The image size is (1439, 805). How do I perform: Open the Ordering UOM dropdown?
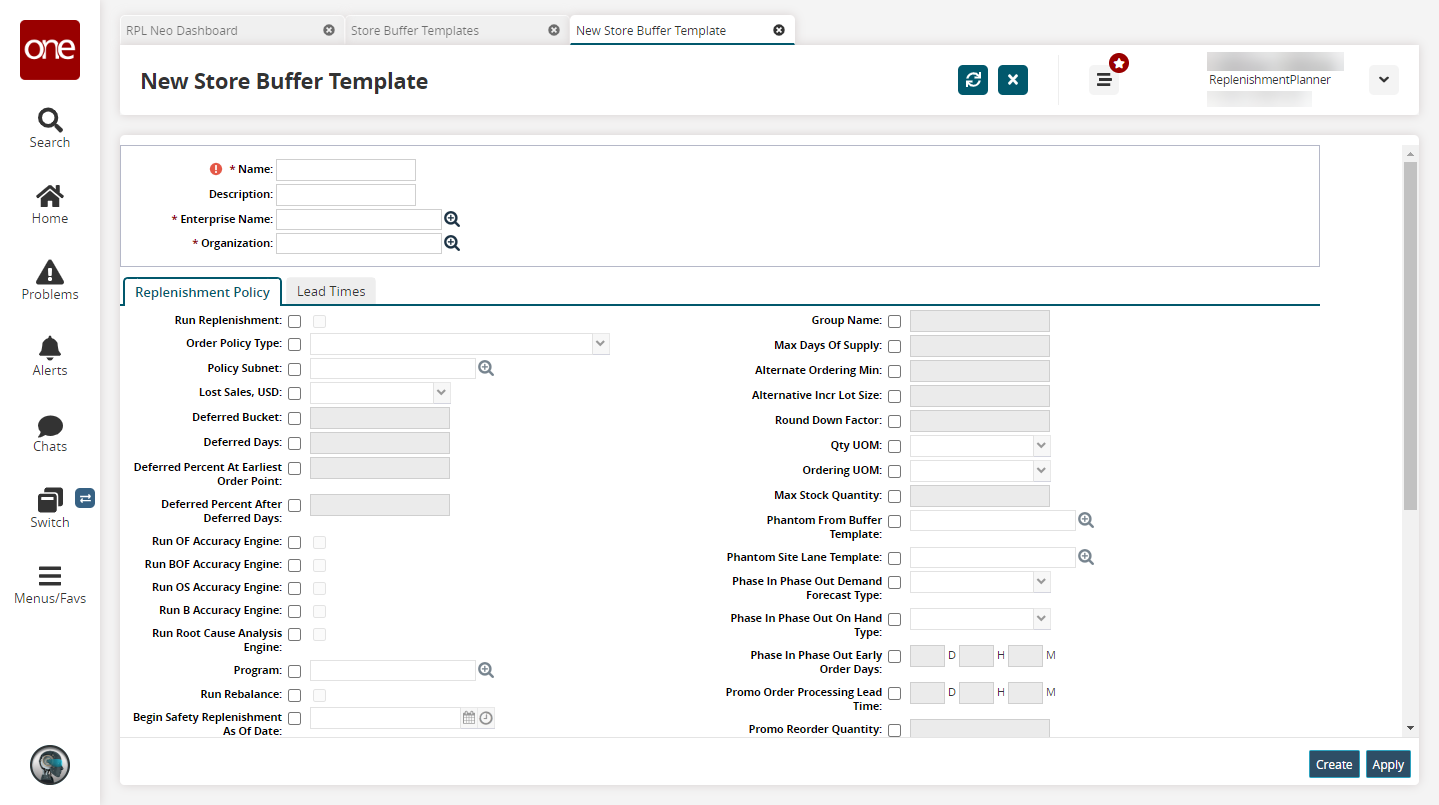pyautogui.click(x=1041, y=470)
